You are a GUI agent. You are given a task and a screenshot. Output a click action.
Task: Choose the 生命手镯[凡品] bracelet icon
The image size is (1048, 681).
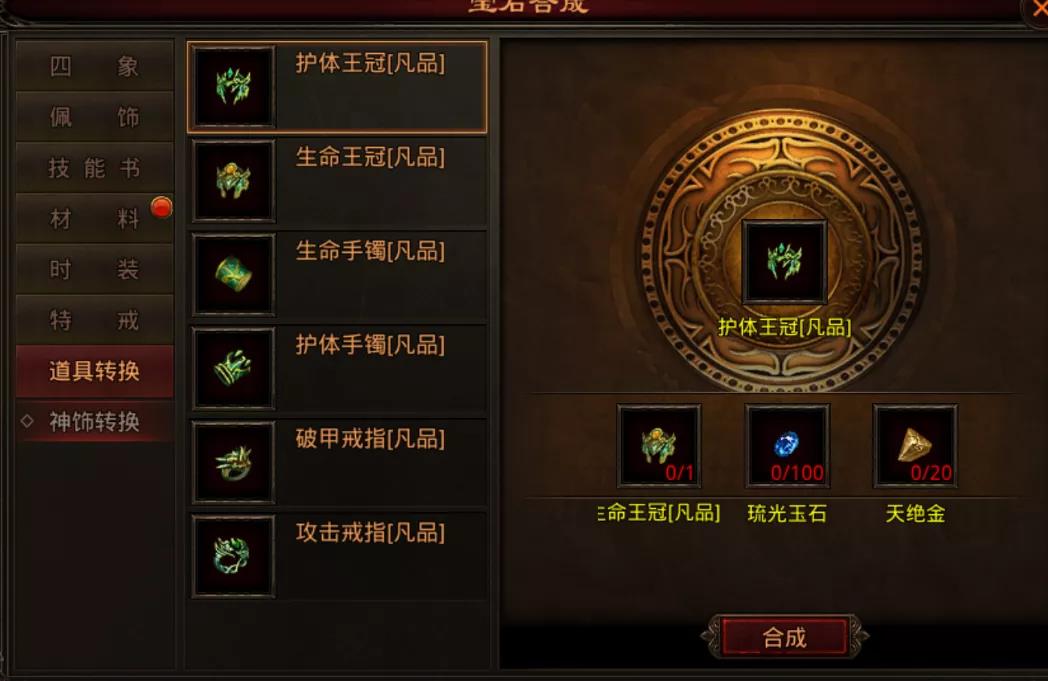coord(234,274)
